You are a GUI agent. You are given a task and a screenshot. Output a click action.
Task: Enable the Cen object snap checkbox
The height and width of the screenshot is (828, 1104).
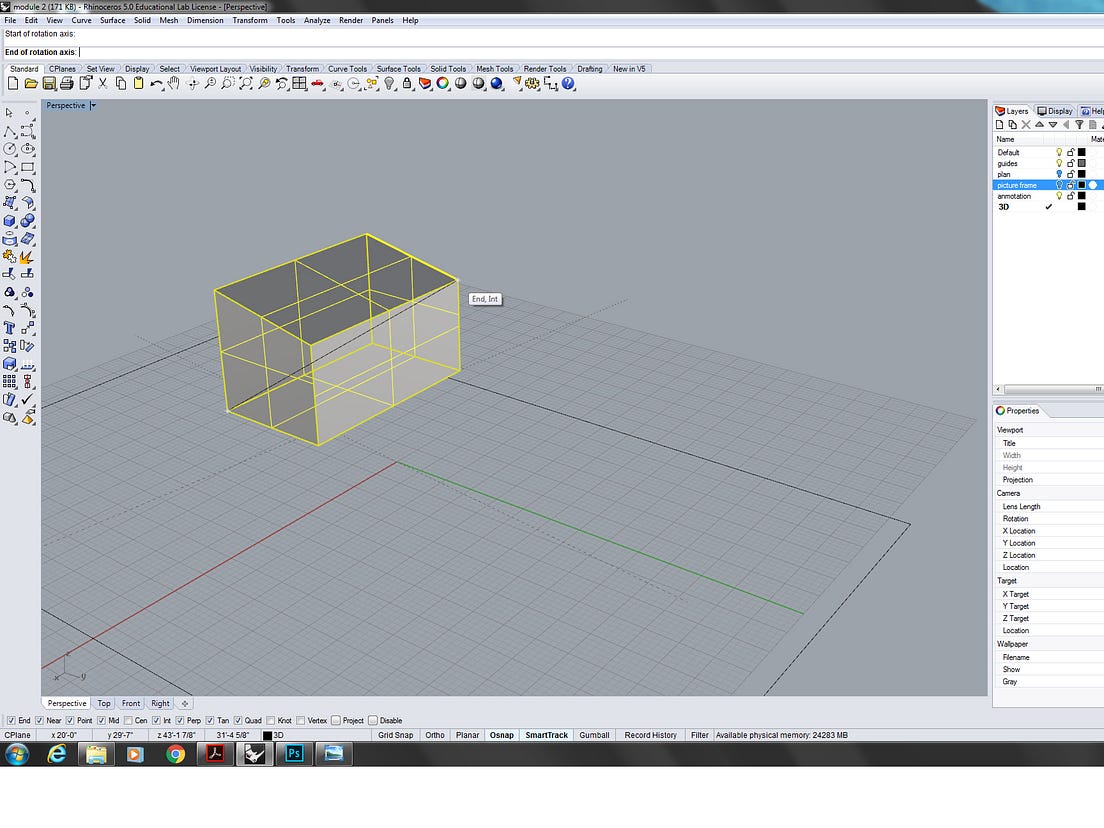point(129,720)
